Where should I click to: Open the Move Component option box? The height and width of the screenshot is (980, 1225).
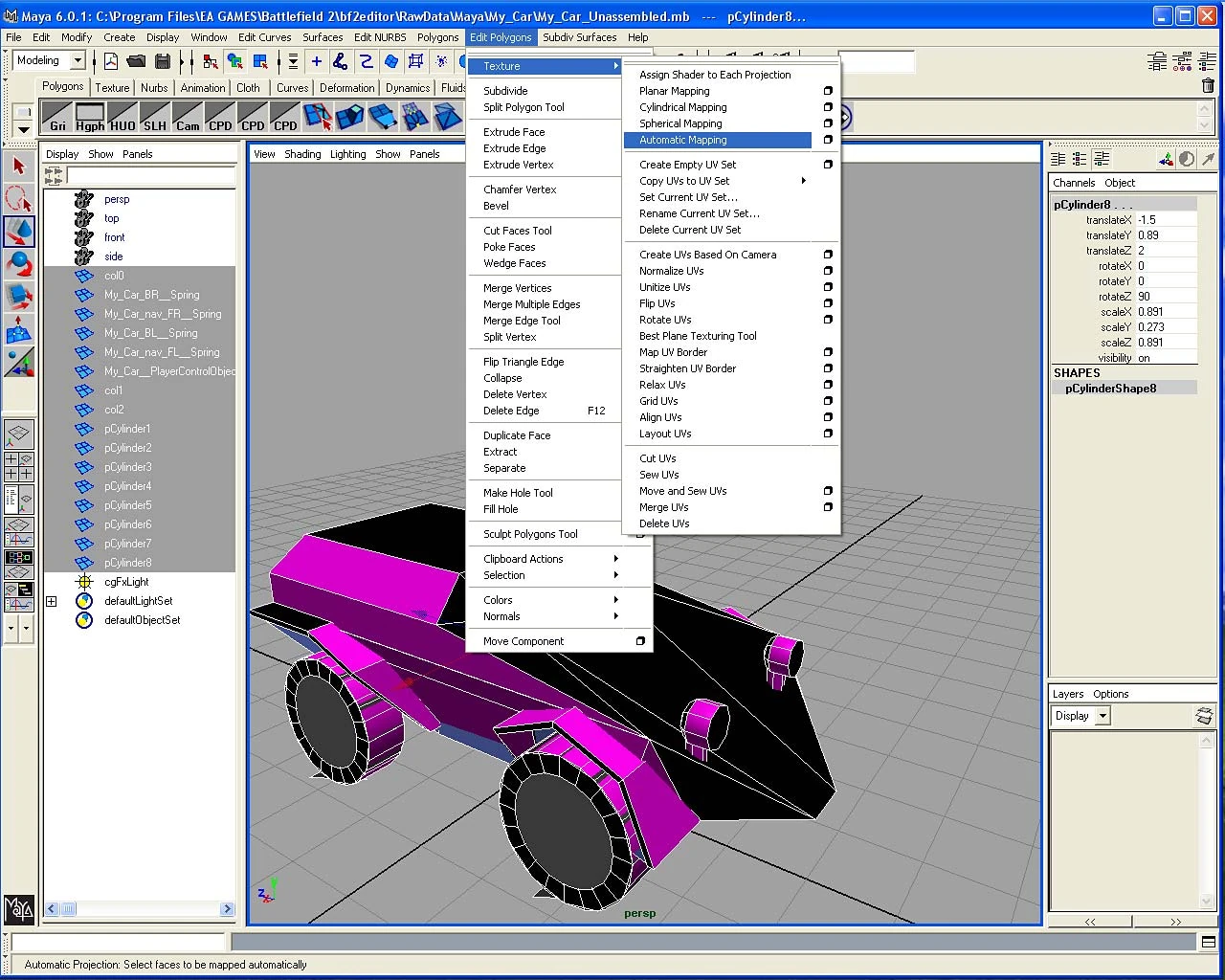[x=640, y=641]
